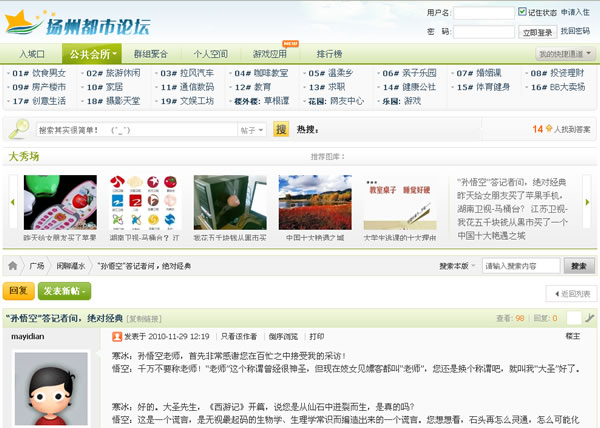Open the 帖子 search type dropdown
The height and width of the screenshot is (428, 600).
click(x=251, y=130)
